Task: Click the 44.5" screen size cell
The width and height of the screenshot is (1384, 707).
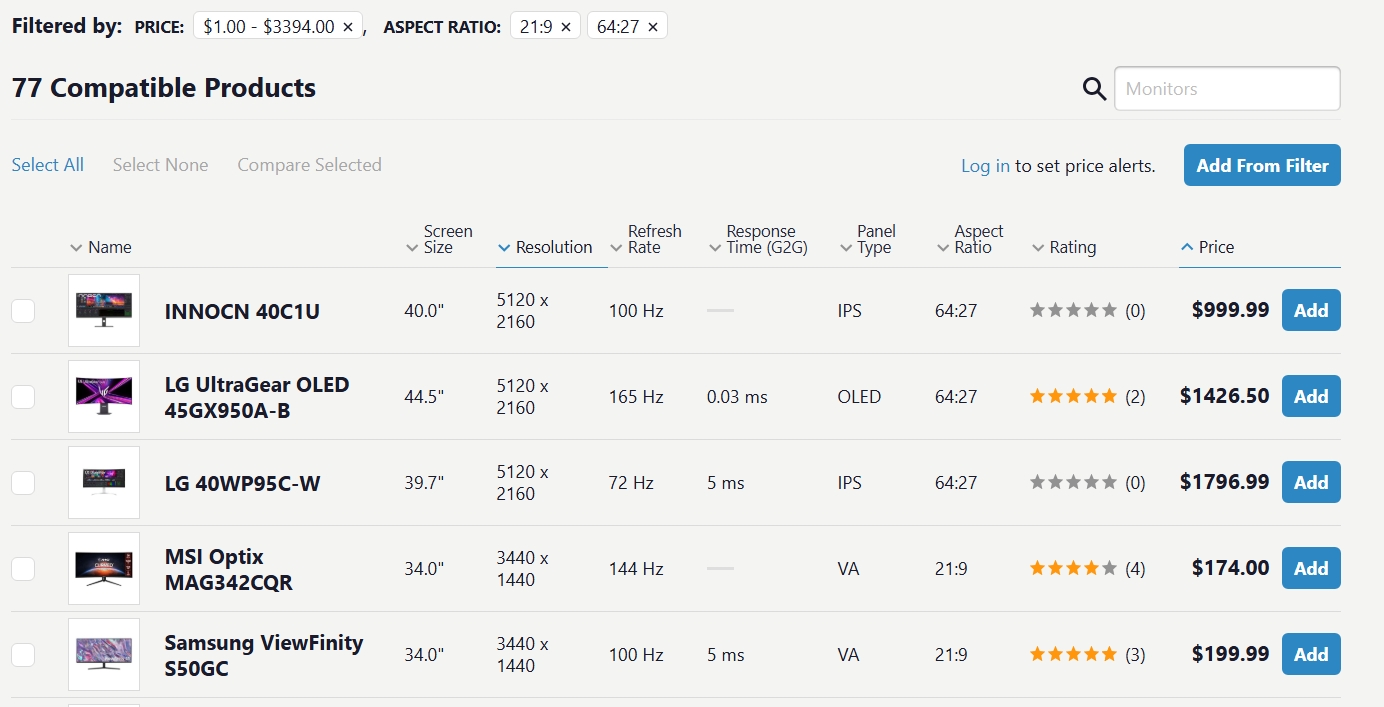Action: (424, 397)
